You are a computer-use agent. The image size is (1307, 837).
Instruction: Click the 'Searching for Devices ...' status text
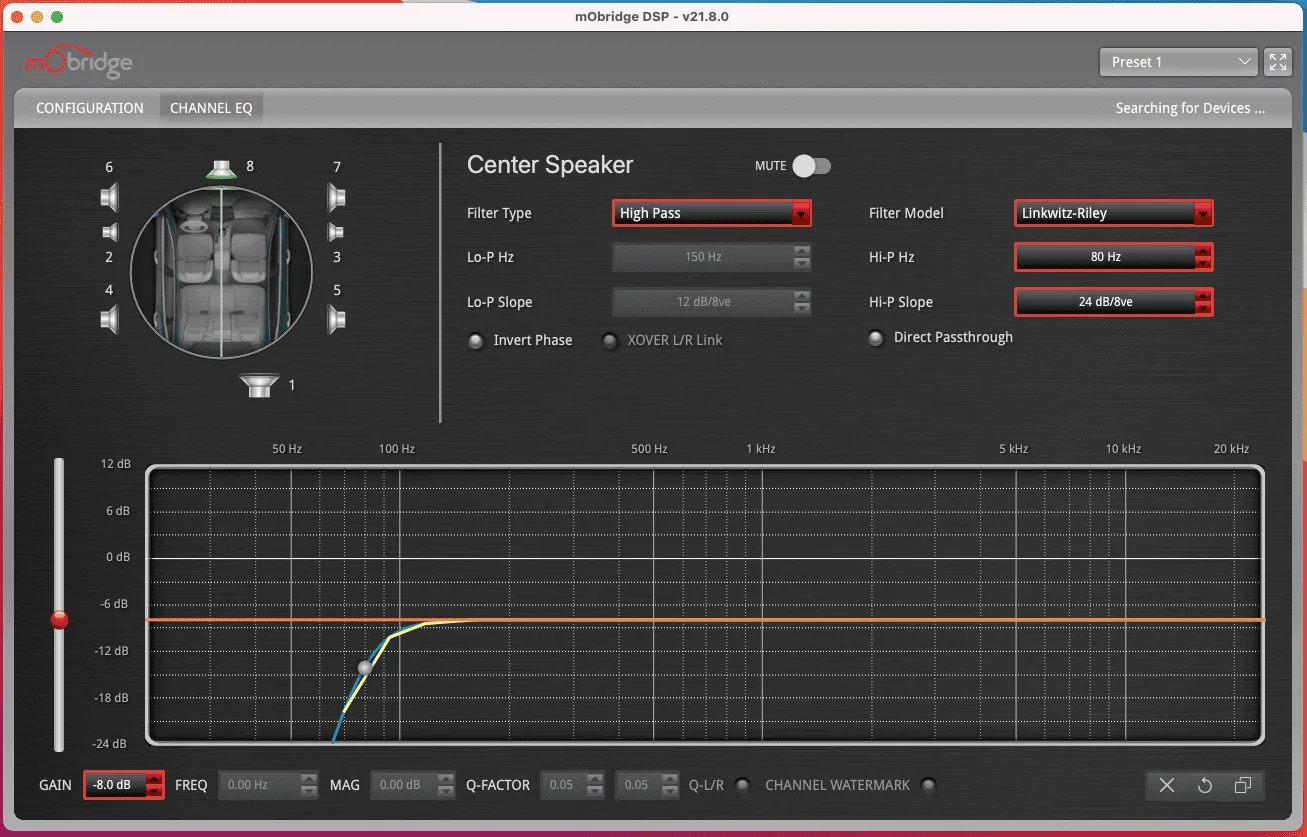pyautogui.click(x=1190, y=108)
